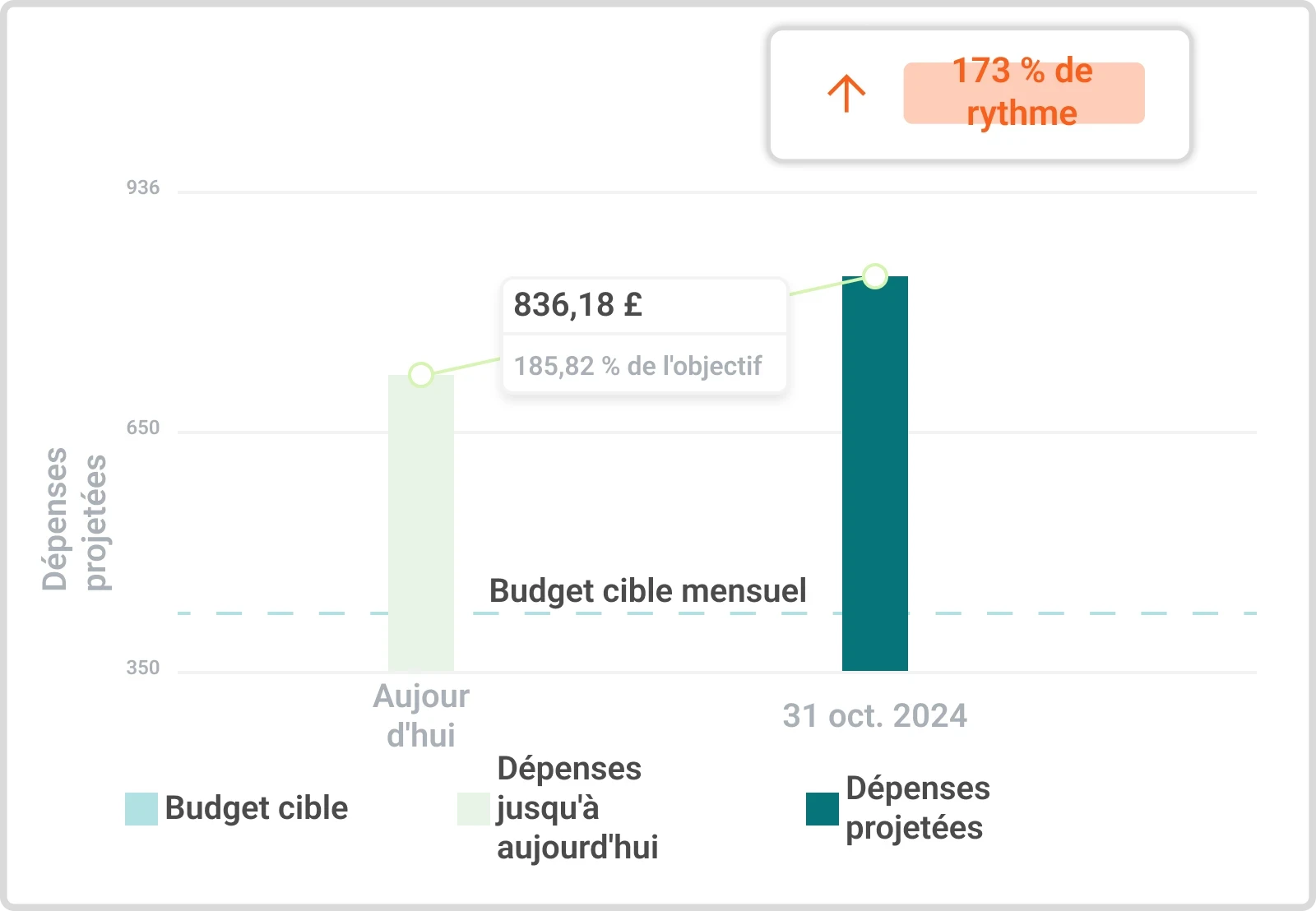Click the data point atop the Aujourd'hui bar
The width and height of the screenshot is (1316, 911).
pyautogui.click(x=421, y=375)
